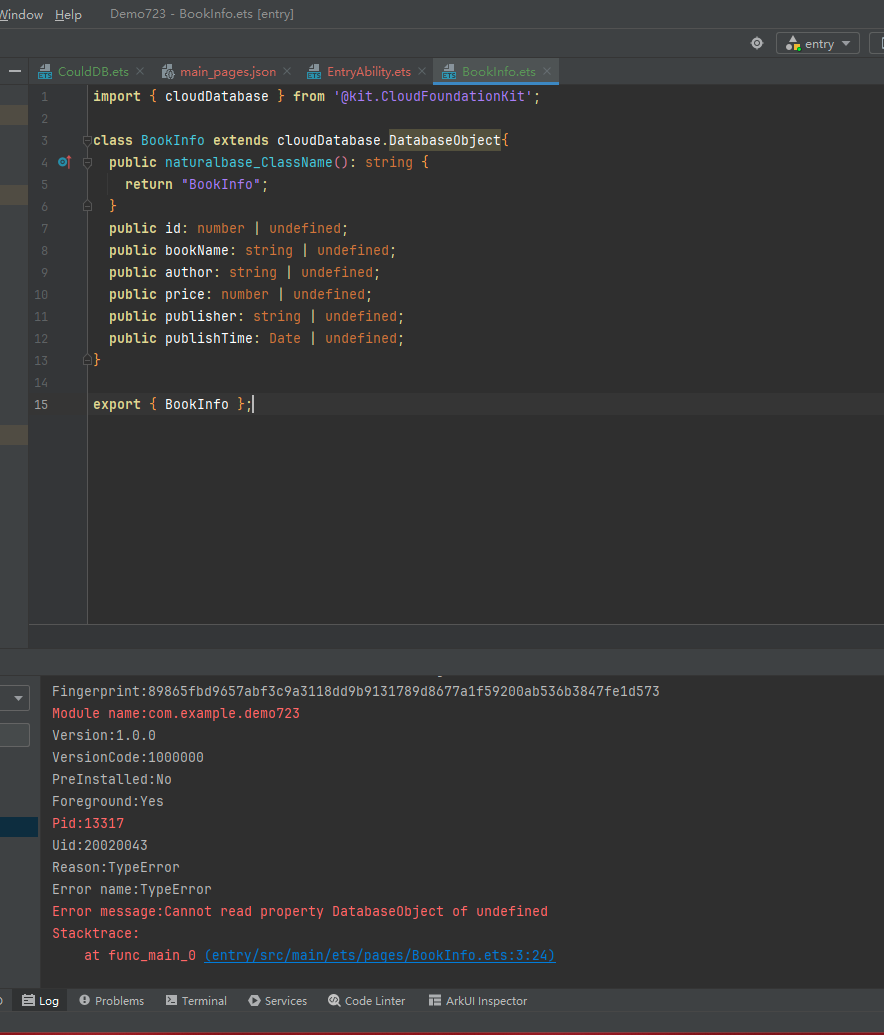Open the log filter dropdown on the left
Screen dimensions: 884x1035
point(14,697)
